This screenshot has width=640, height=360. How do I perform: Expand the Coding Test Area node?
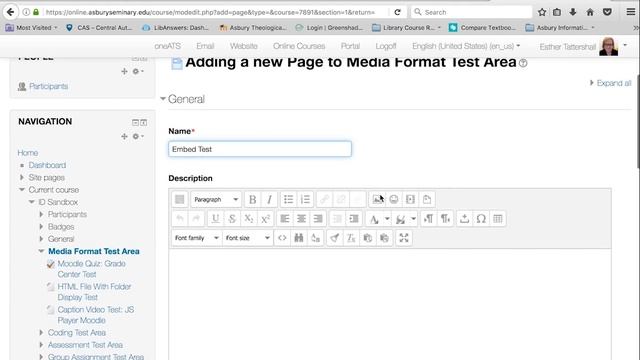(x=41, y=333)
